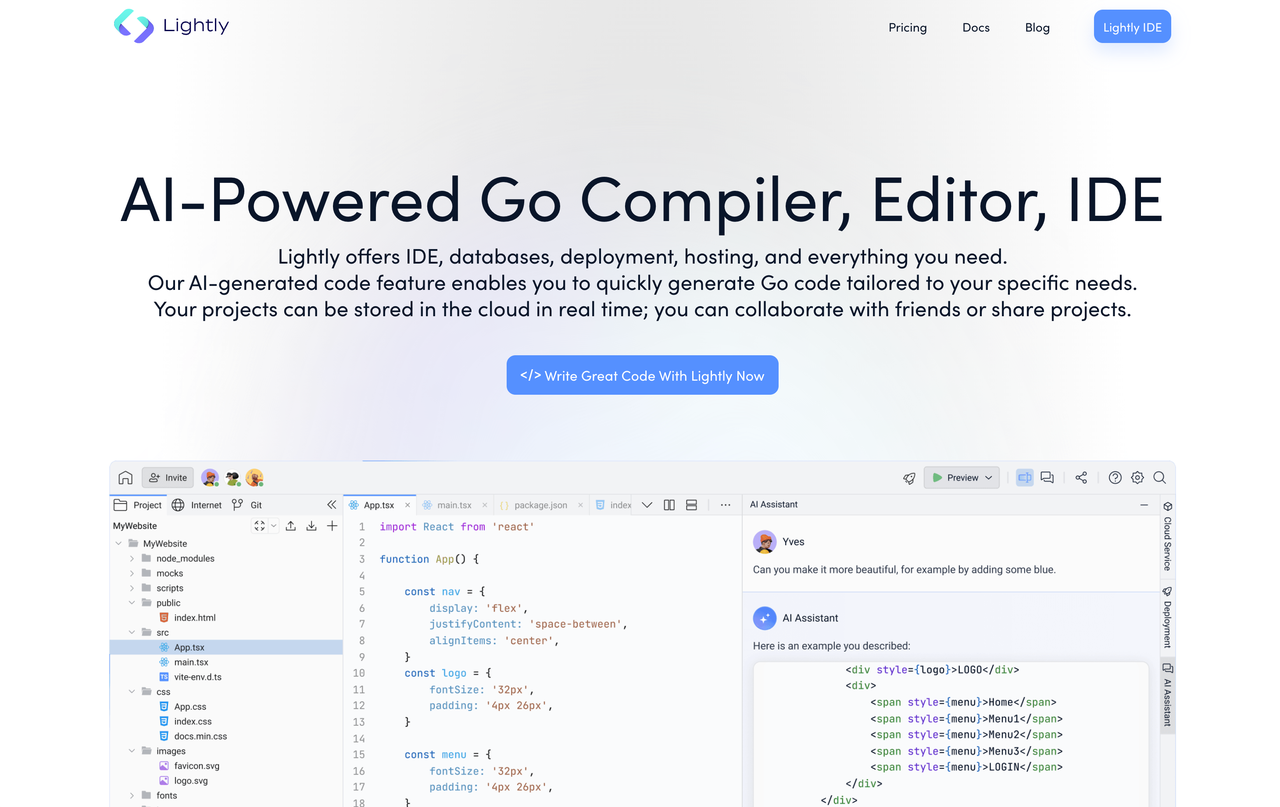Expand the scripts folder
This screenshot has height=807, width=1280.
[x=132, y=588]
